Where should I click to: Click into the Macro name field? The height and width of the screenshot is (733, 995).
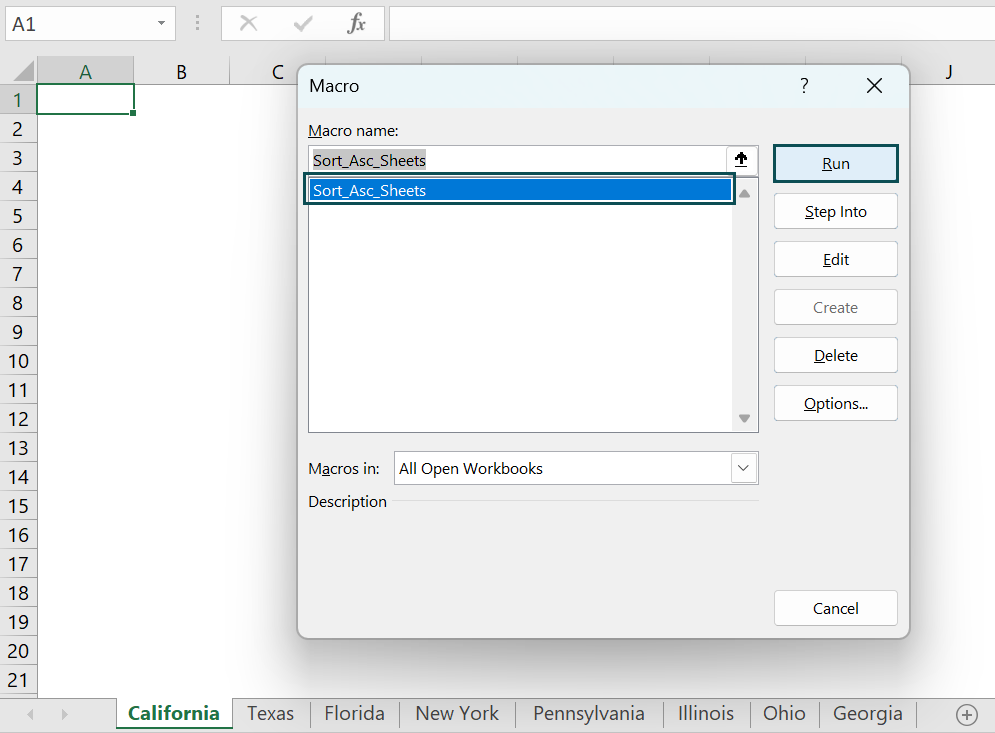click(518, 160)
